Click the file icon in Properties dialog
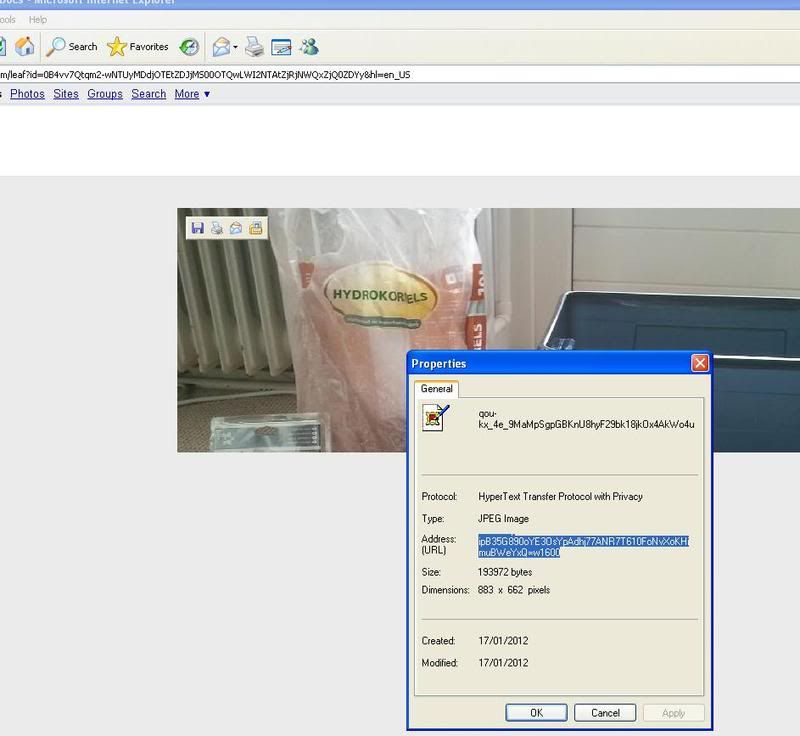The image size is (800, 736). (435, 417)
